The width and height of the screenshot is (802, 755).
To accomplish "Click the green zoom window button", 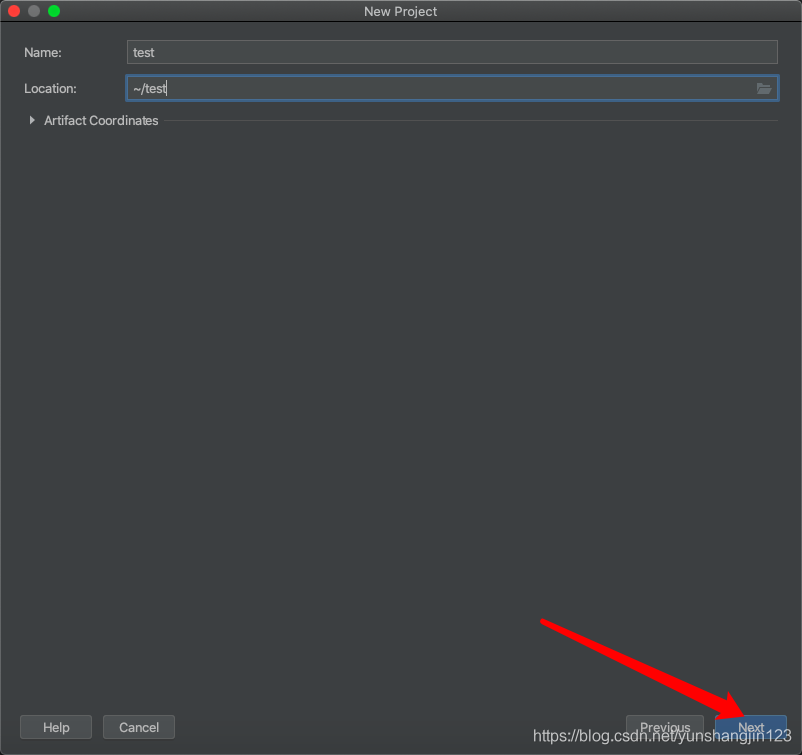I will pyautogui.click(x=54, y=11).
